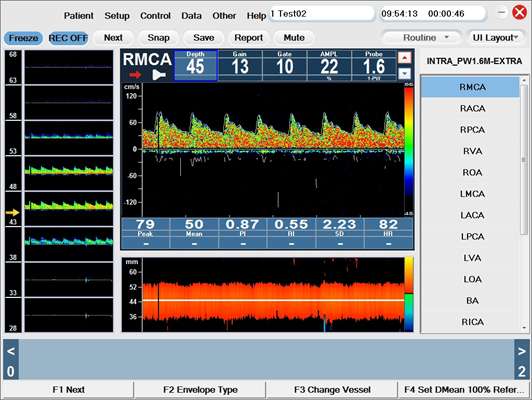Select LOA in the vessel list

coord(470,280)
